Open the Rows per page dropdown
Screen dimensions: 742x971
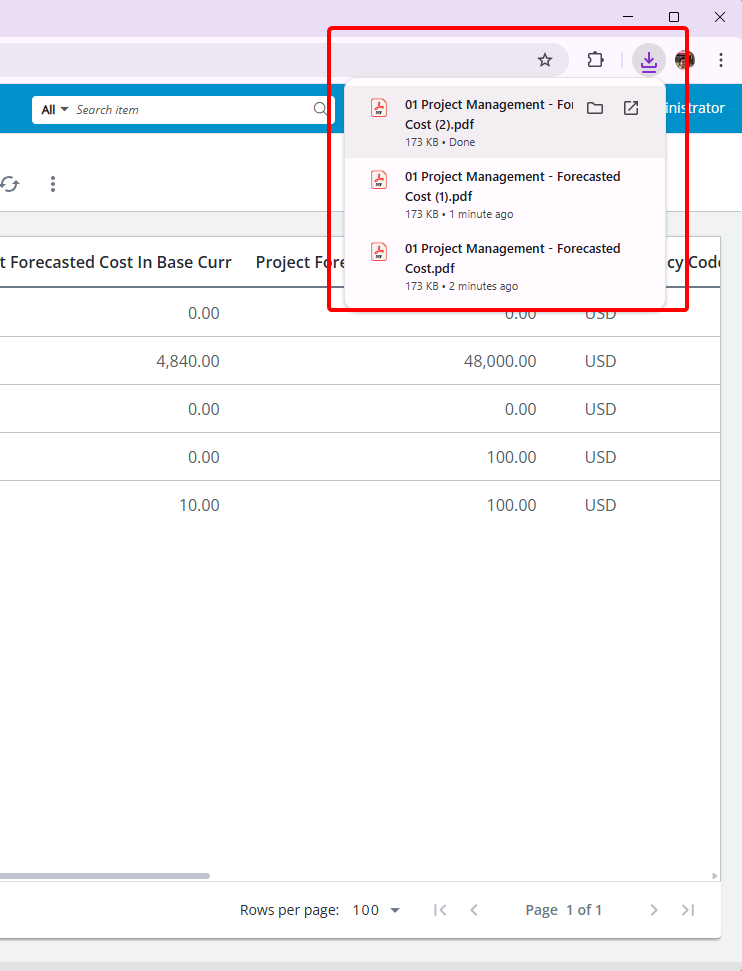(376, 910)
